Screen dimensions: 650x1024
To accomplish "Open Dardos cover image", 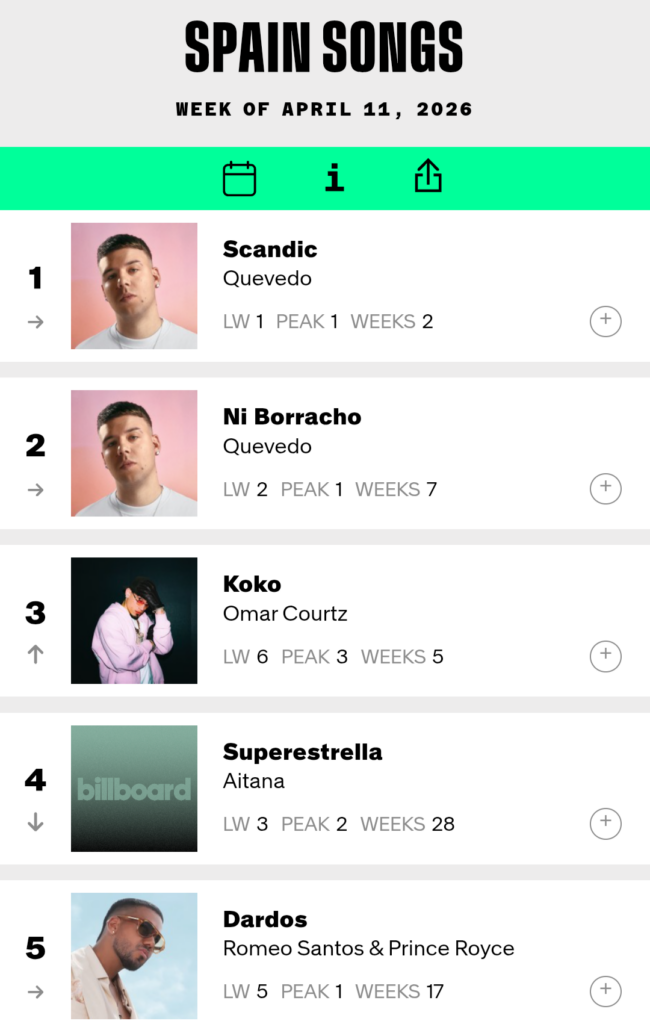I will click(x=134, y=956).
